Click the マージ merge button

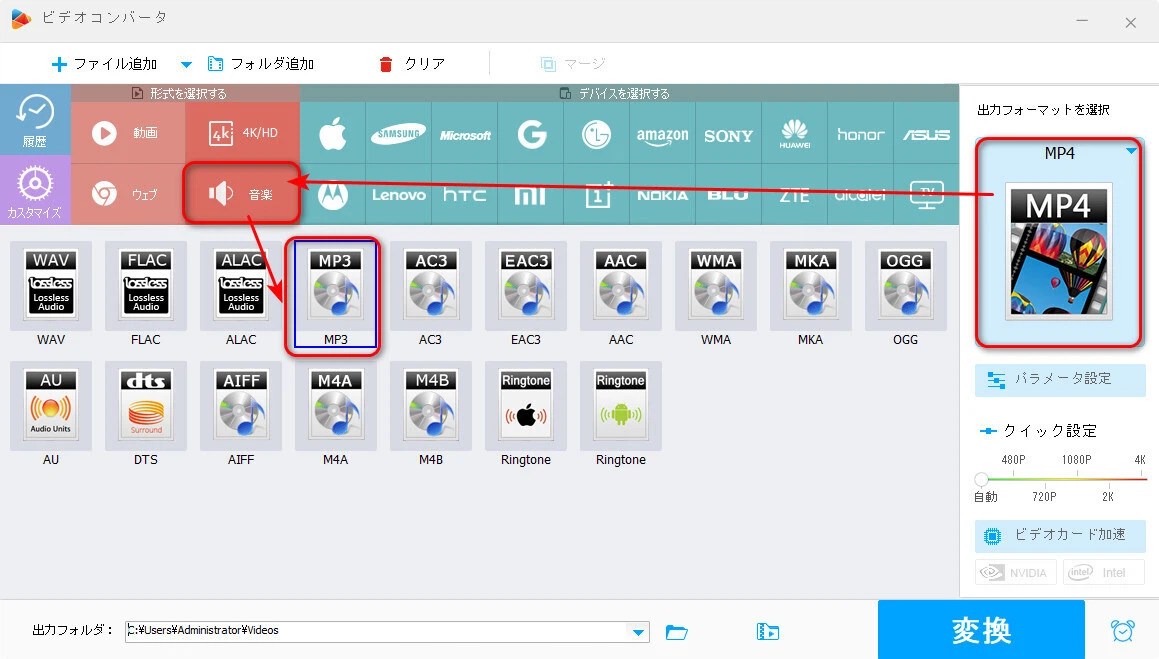click(x=573, y=64)
